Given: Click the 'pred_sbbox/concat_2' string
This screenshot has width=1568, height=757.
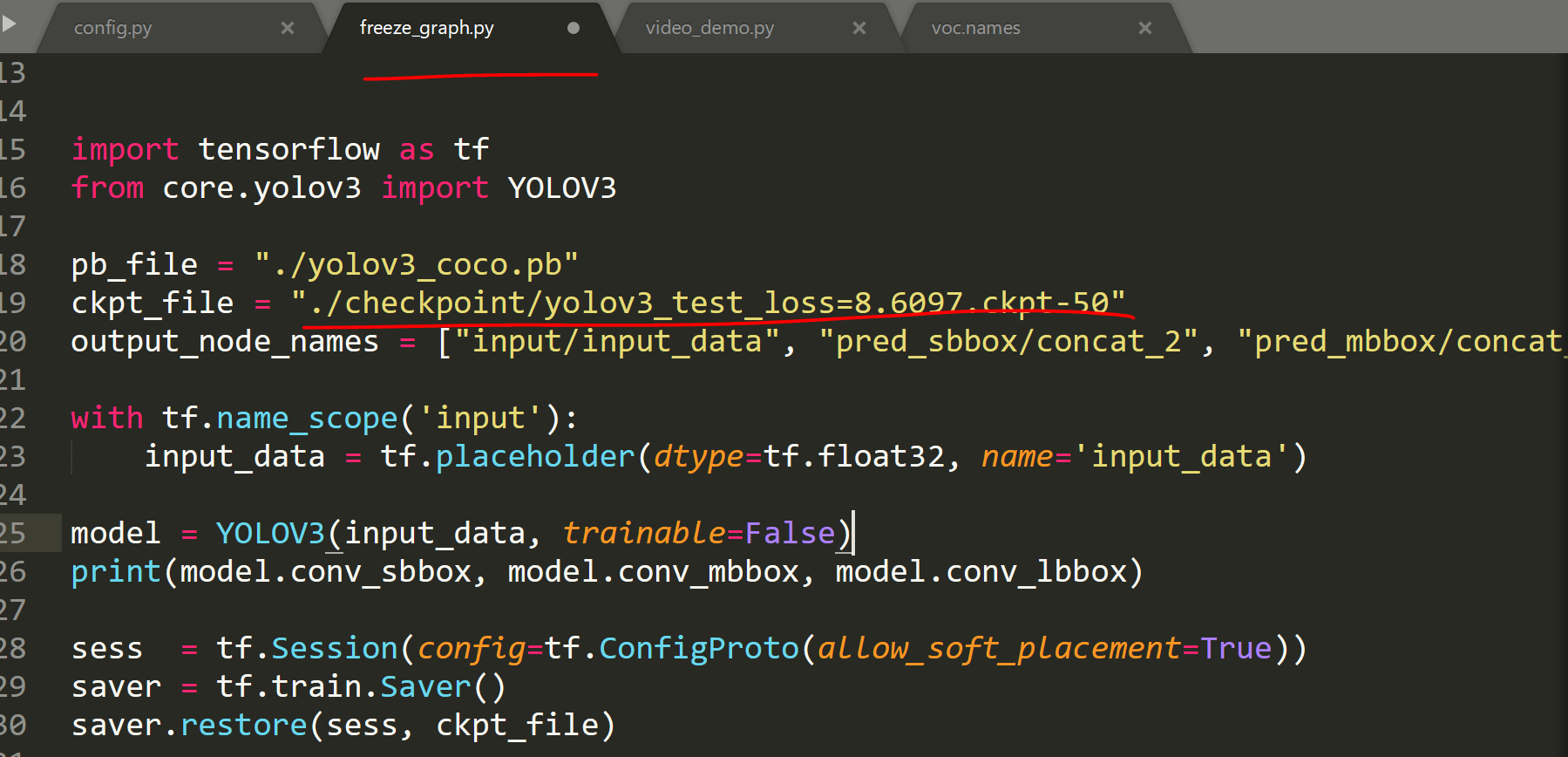Looking at the screenshot, I should (1008, 341).
